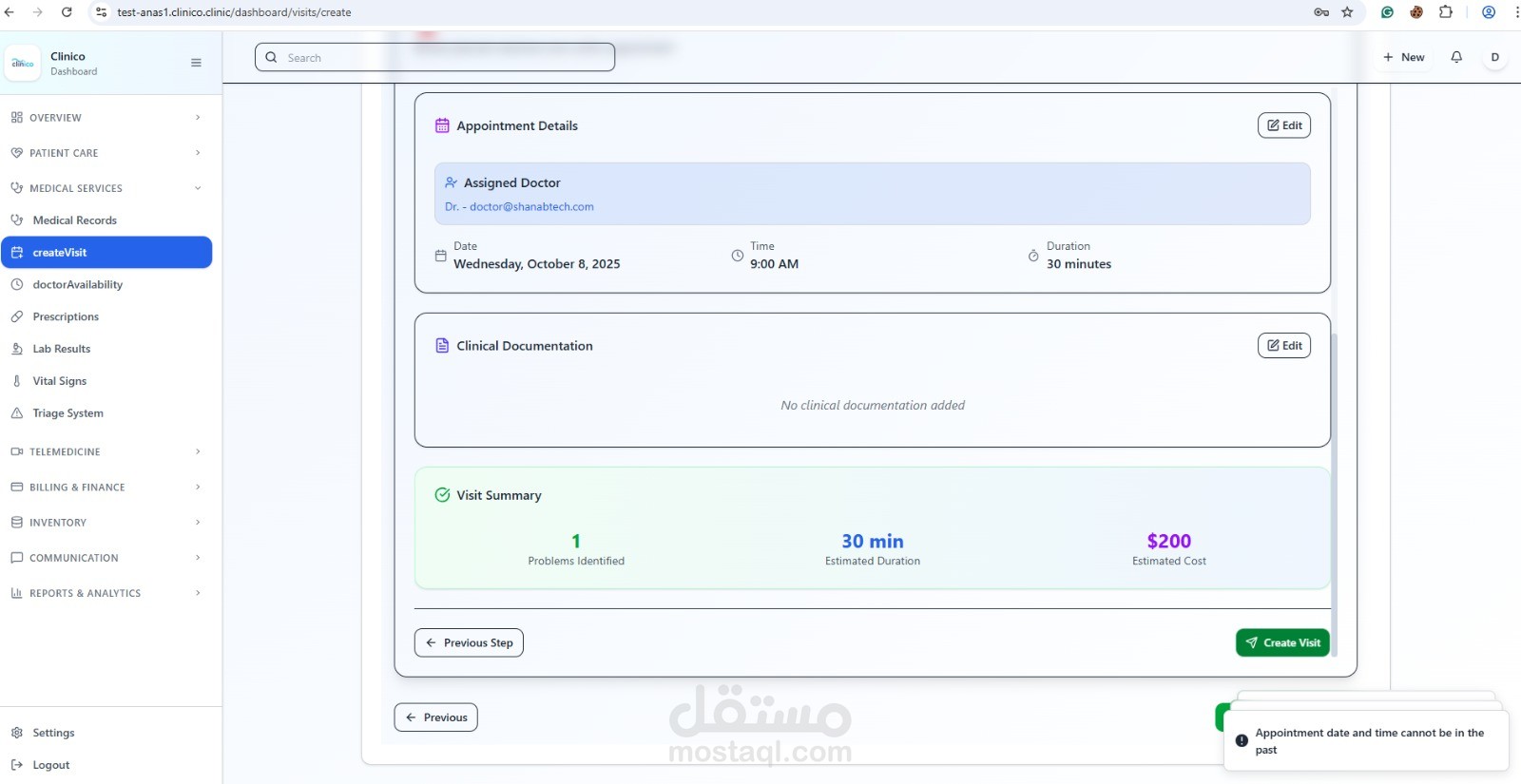Open browser extensions puzzle icon
This screenshot has width=1521, height=784.
(1446, 12)
